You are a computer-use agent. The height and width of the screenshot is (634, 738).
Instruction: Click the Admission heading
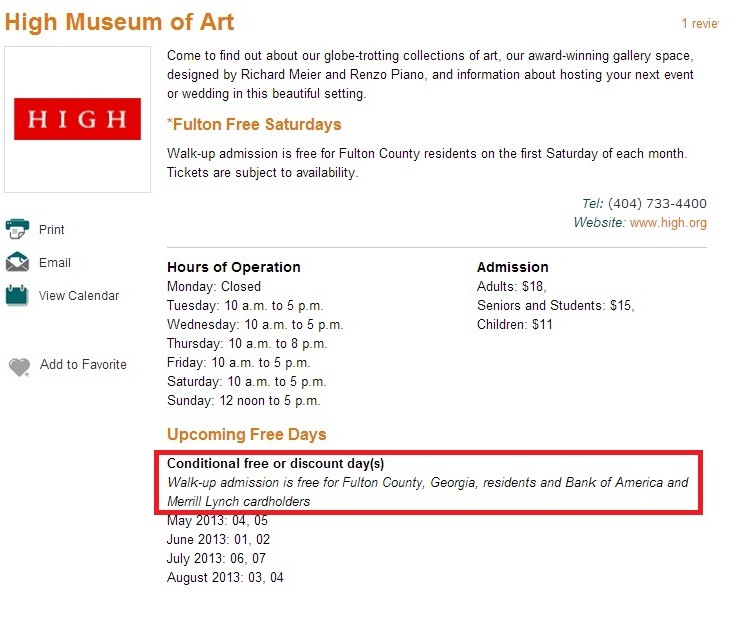coord(512,267)
